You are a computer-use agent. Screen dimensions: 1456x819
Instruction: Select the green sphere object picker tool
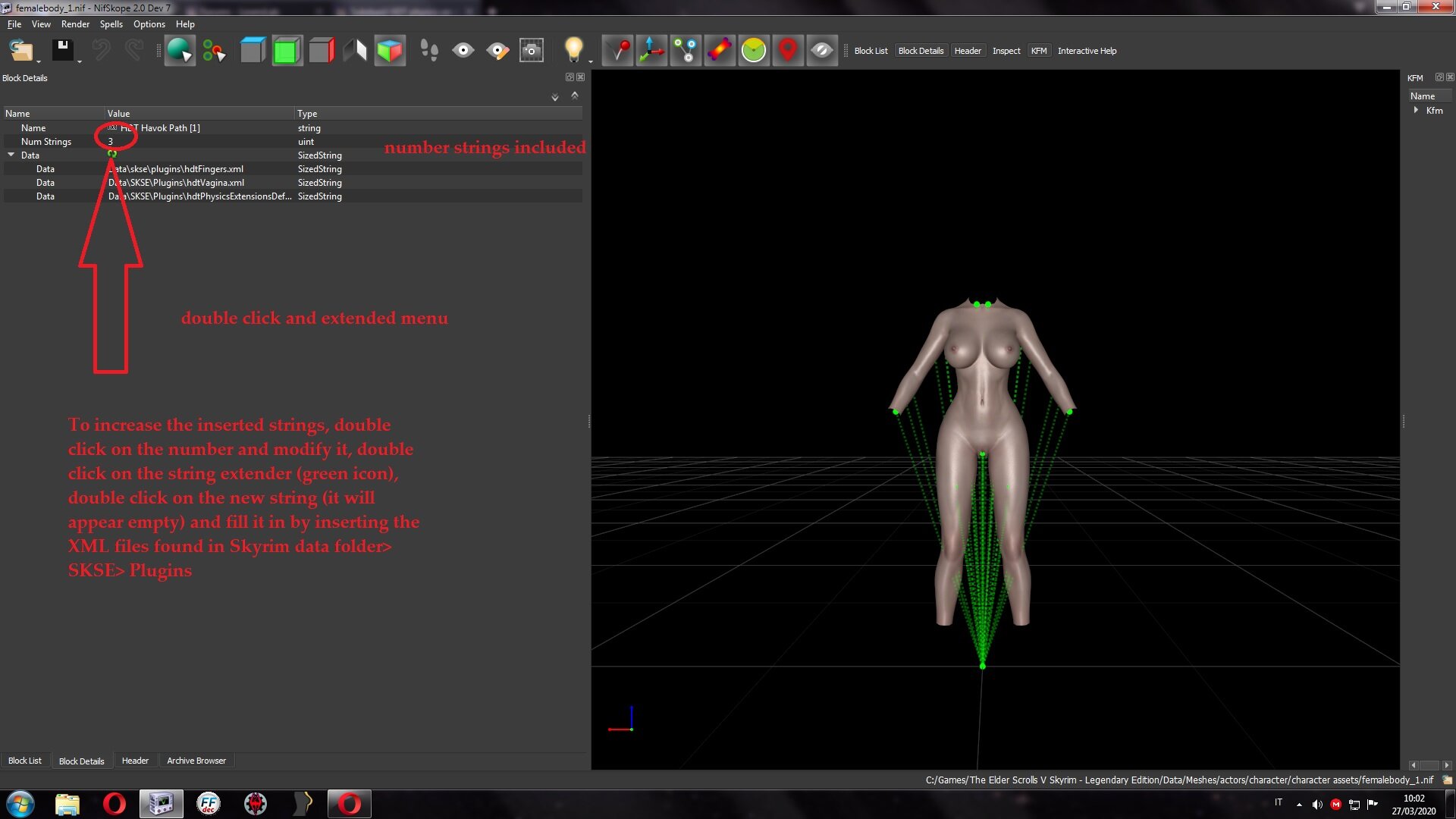(x=180, y=51)
